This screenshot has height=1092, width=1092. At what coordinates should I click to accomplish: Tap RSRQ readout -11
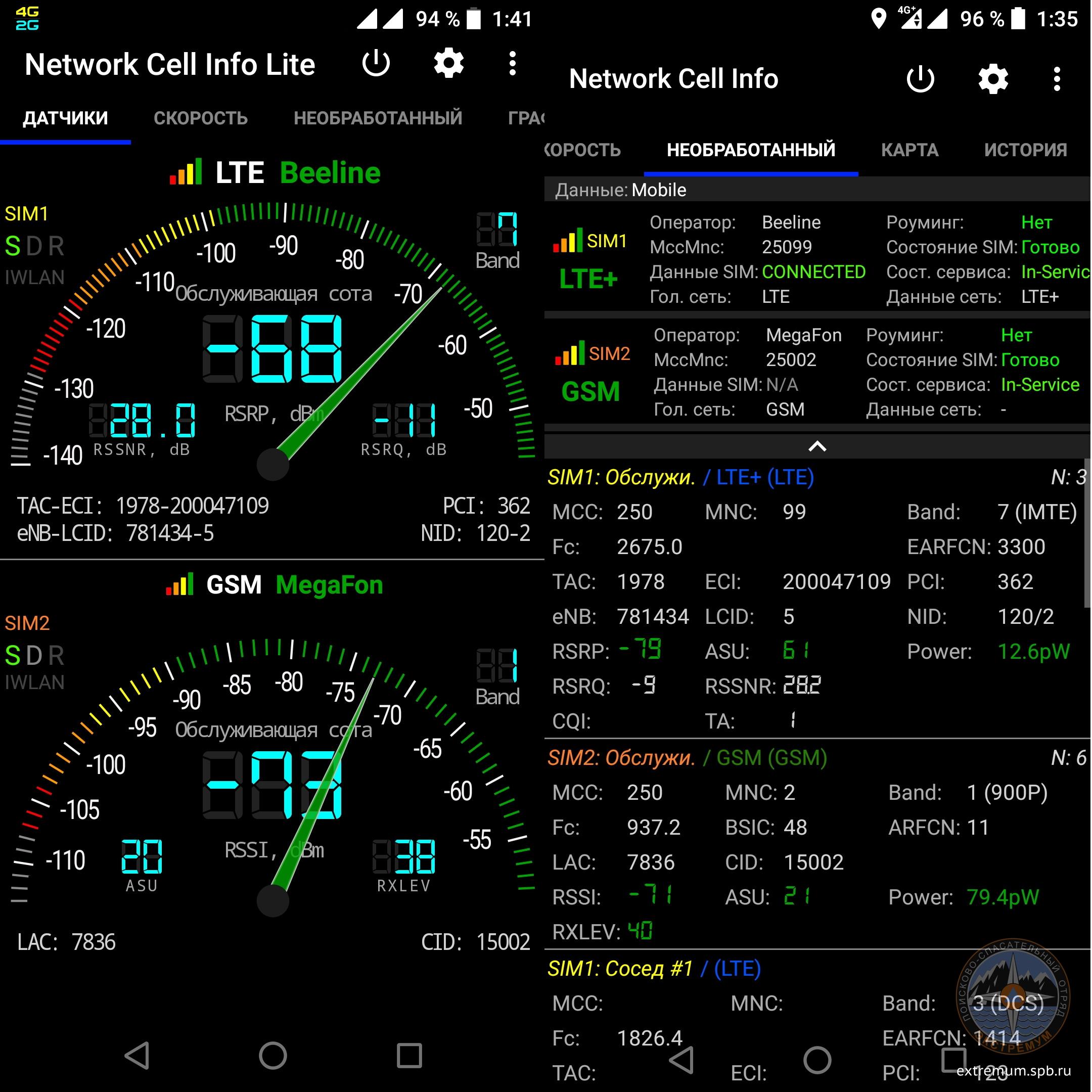404,421
